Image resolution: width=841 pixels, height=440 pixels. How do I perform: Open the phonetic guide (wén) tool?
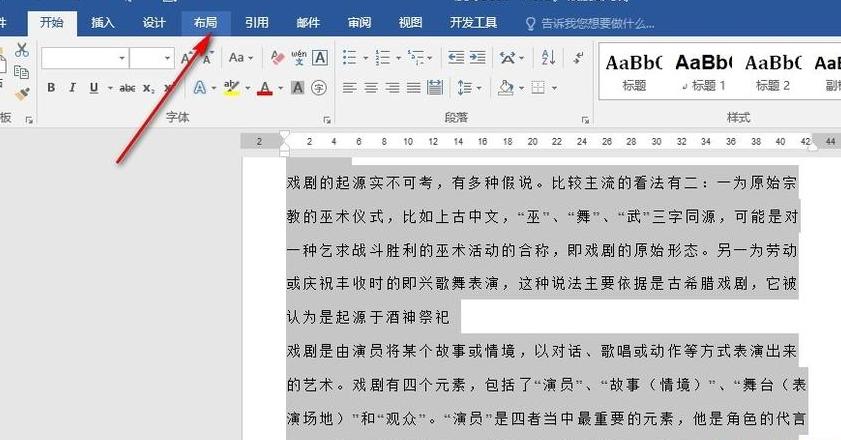click(299, 57)
